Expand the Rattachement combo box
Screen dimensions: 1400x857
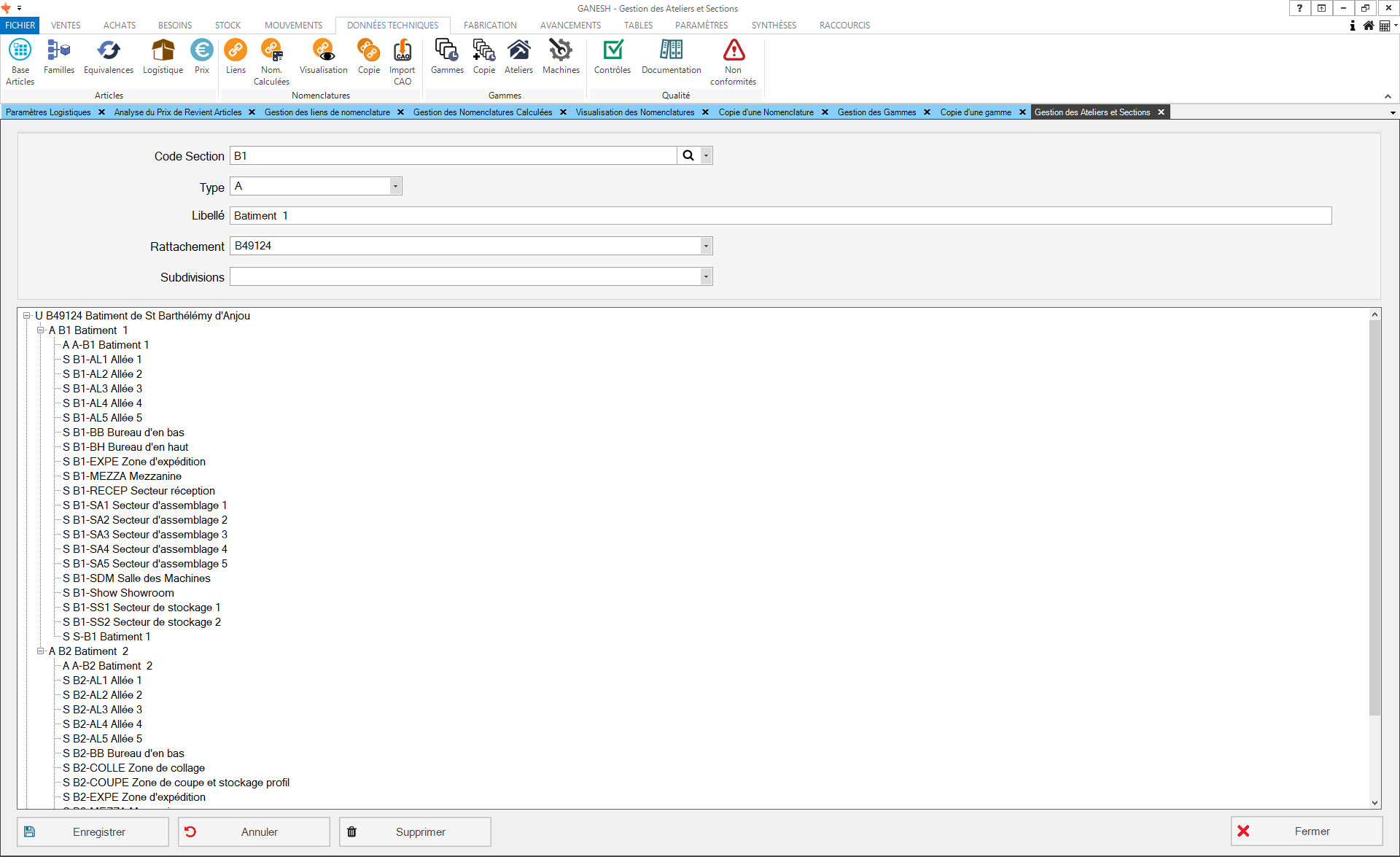[x=705, y=247]
